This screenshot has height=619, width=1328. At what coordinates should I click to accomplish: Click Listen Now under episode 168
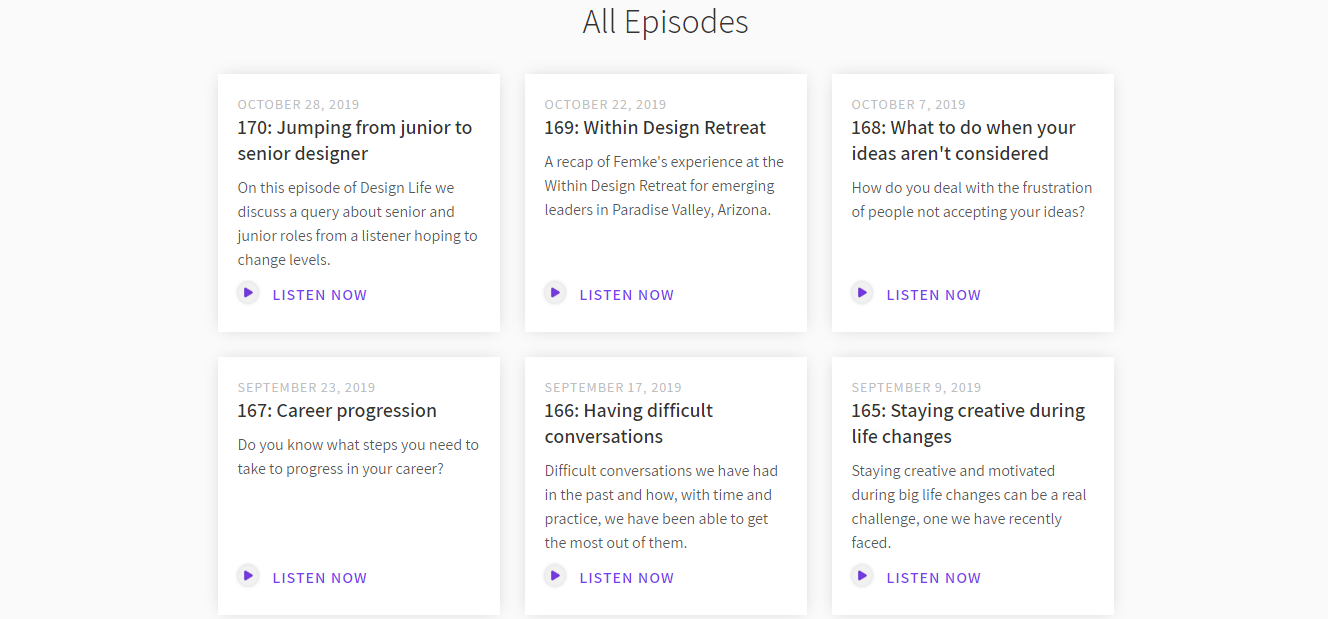pyautogui.click(x=934, y=295)
